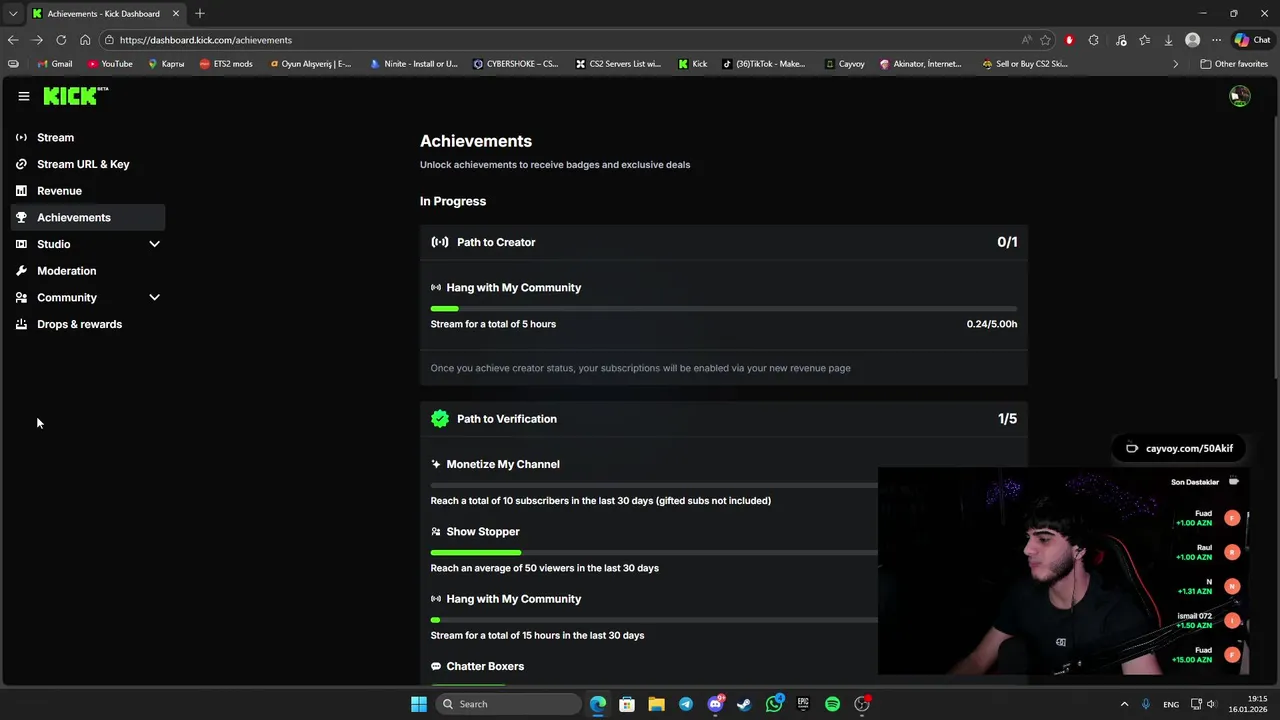The width and height of the screenshot is (1280, 720).
Task: Click the Path to Creator broadcast icon
Action: pos(440,242)
